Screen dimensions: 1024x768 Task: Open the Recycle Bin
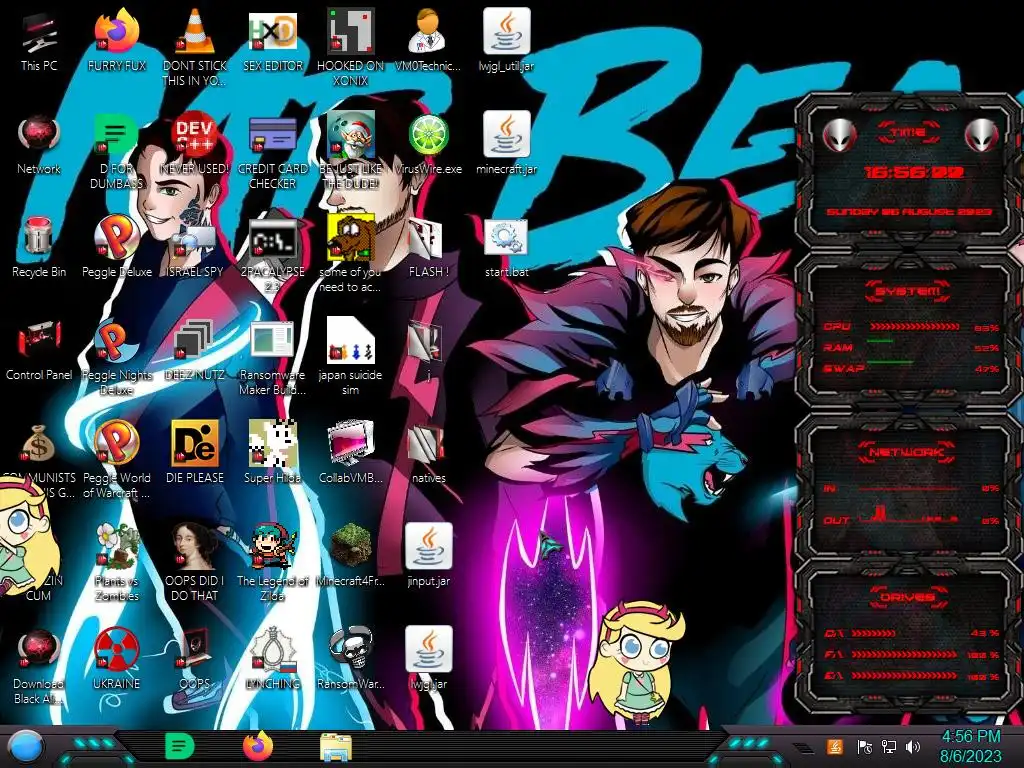[x=39, y=248]
